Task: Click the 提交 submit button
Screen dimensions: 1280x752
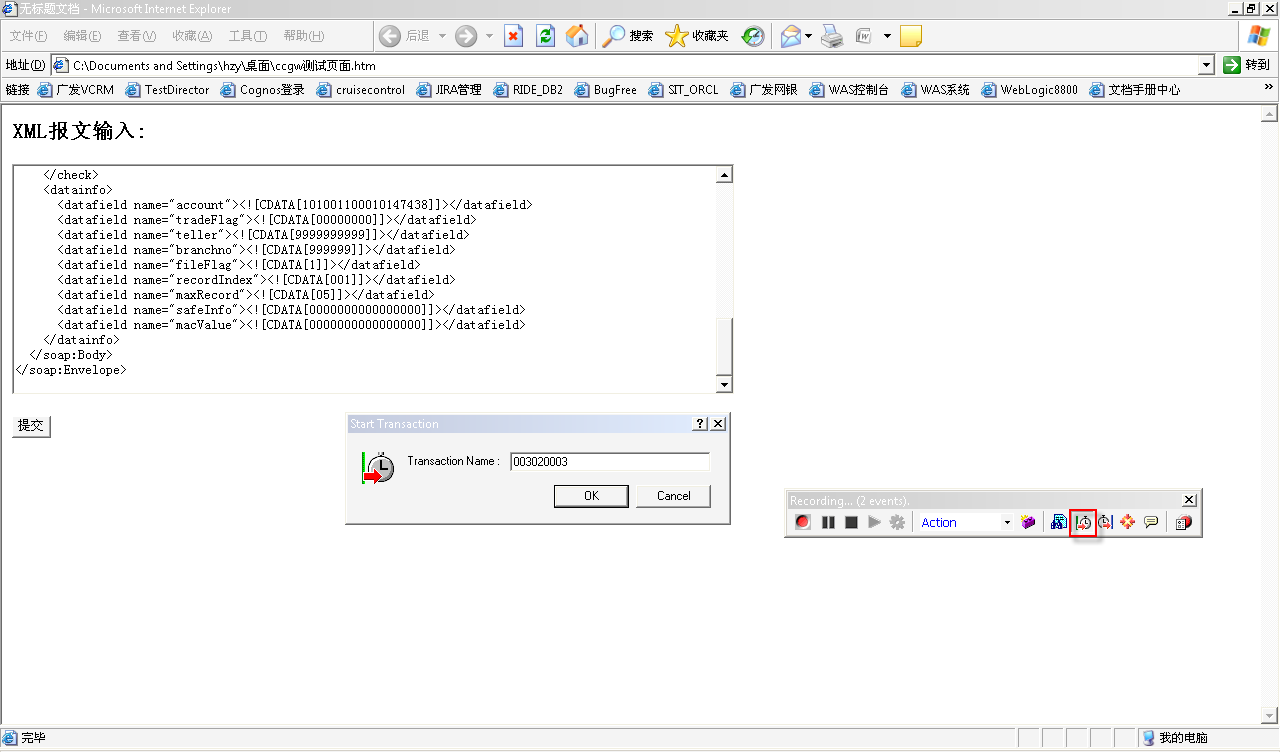Action: [31, 426]
